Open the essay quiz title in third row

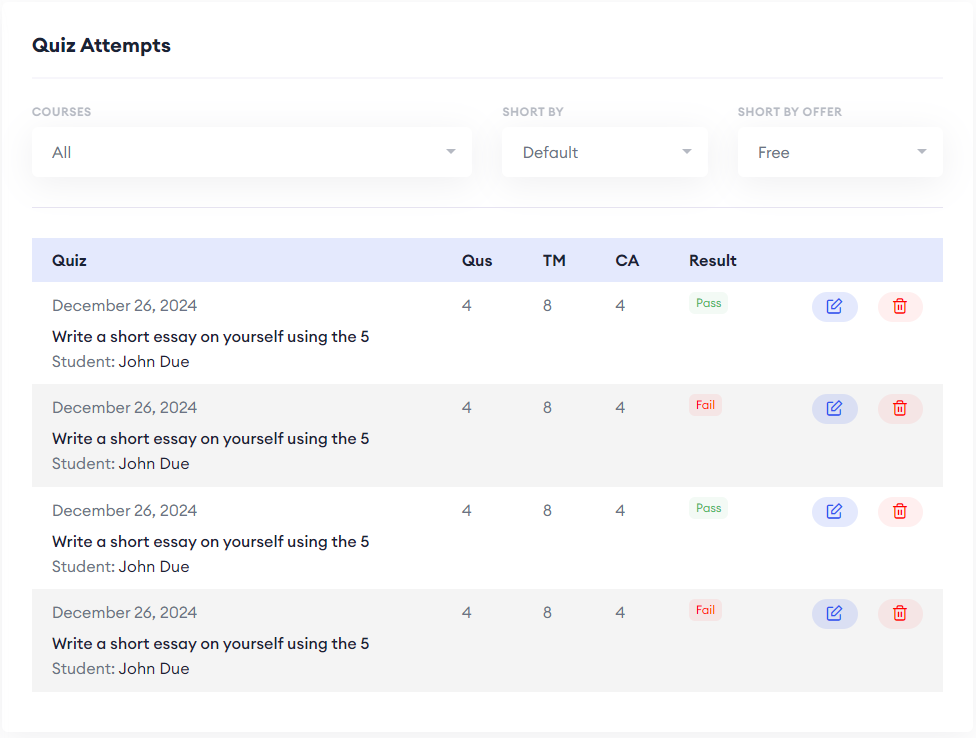tap(211, 542)
